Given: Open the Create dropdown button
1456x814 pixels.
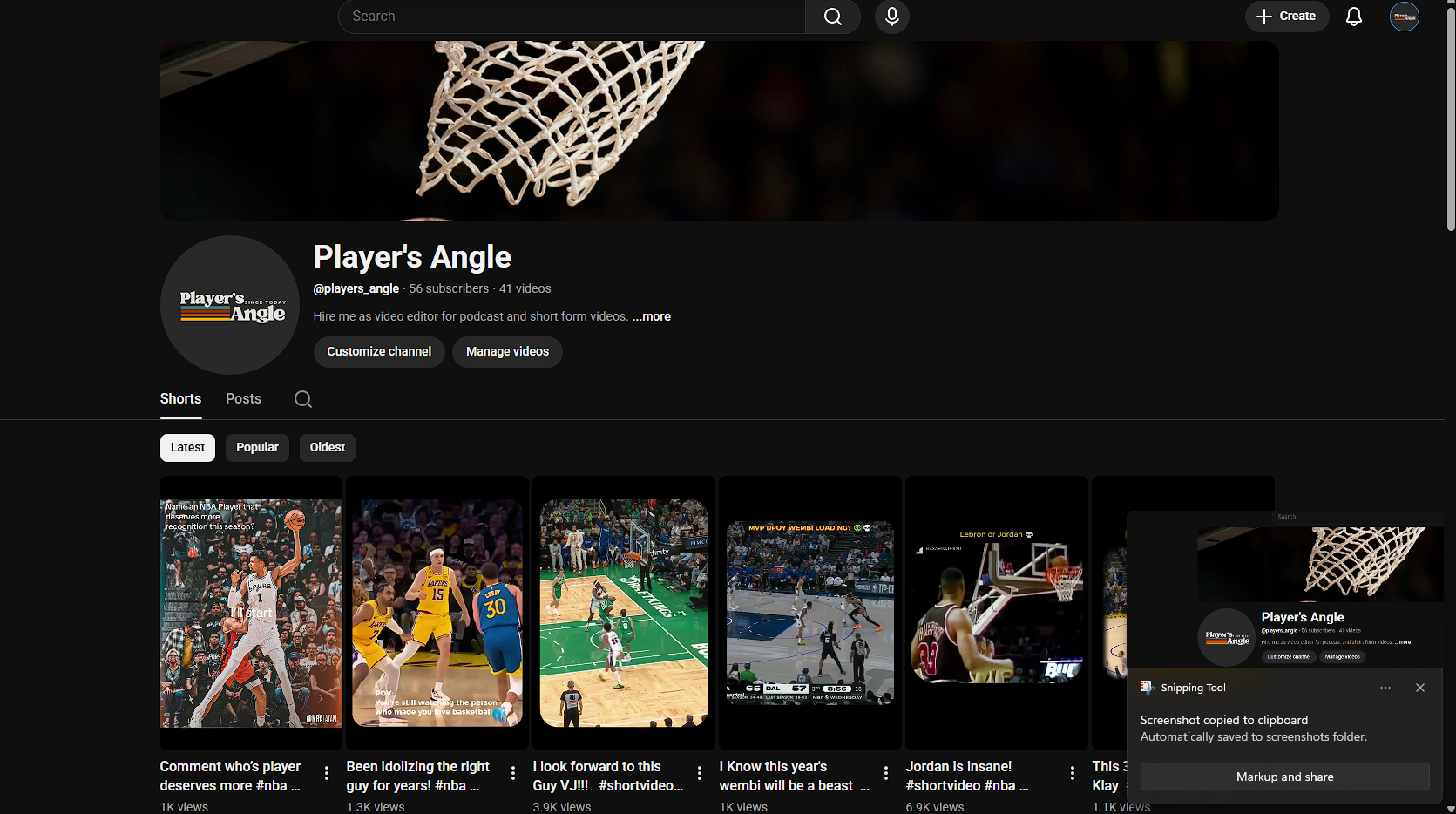Looking at the screenshot, I should pos(1287,17).
